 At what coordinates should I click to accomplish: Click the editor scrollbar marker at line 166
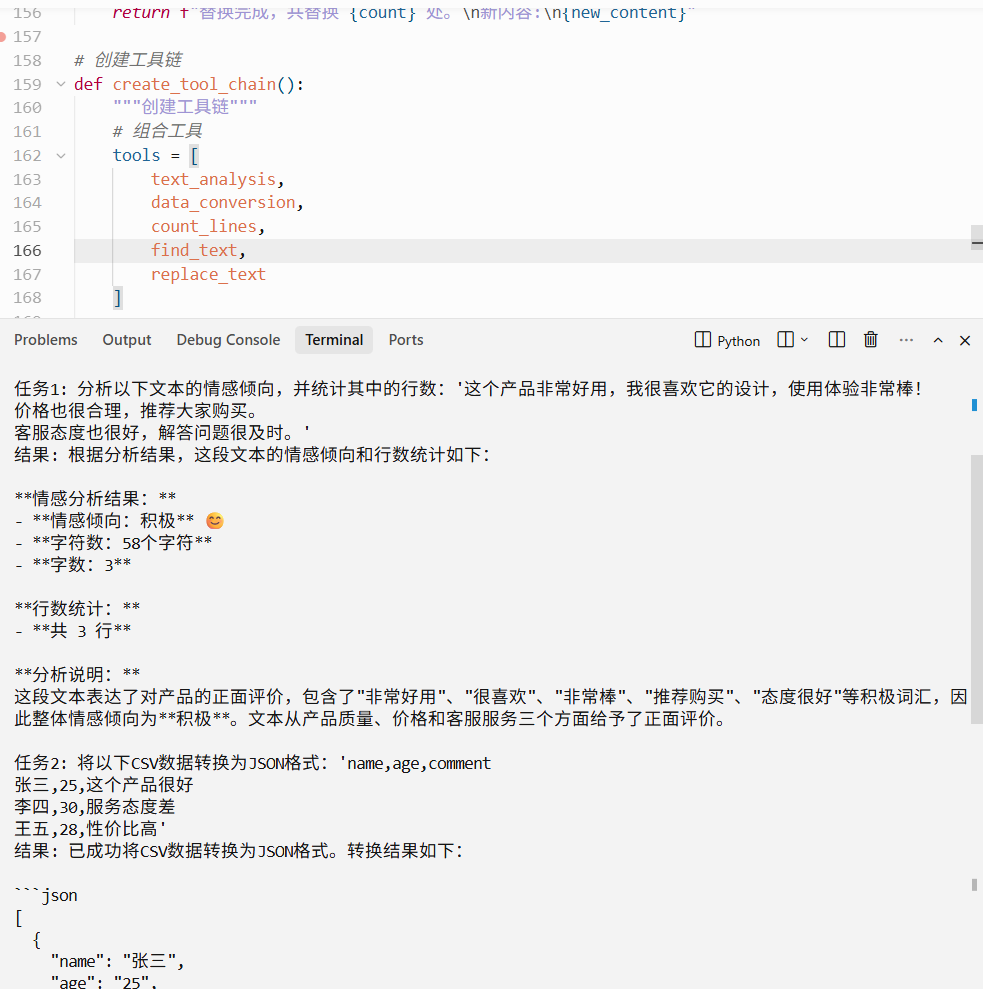(x=977, y=242)
